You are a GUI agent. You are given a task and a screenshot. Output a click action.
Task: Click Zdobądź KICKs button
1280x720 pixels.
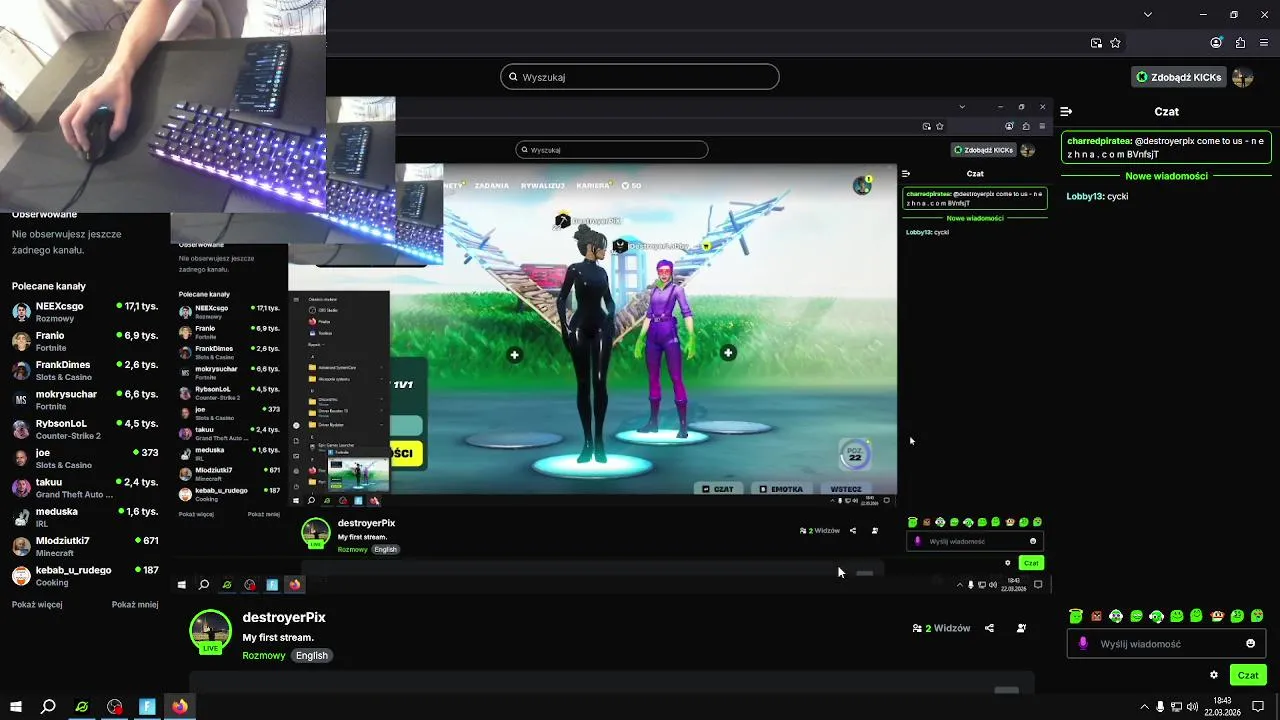tap(1178, 77)
